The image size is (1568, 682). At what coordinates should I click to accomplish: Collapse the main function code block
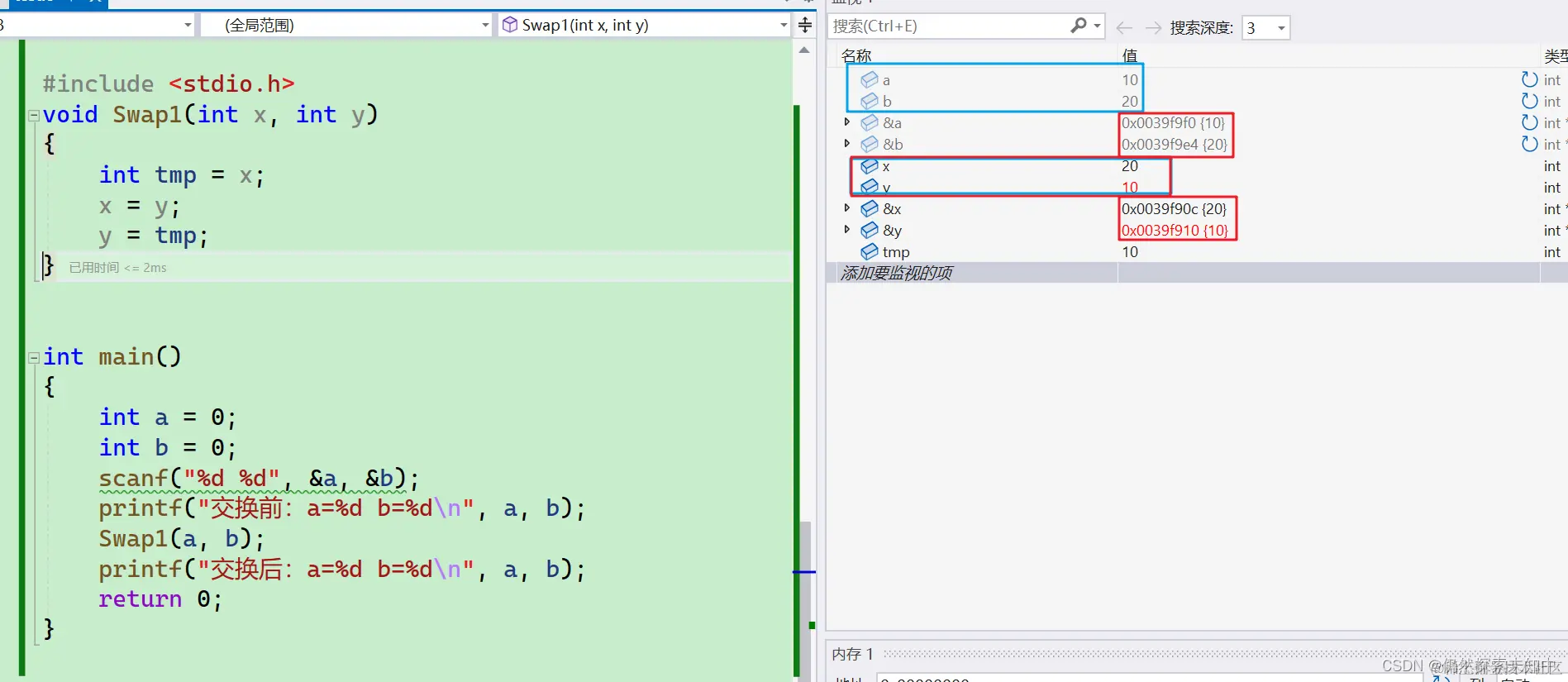34,358
